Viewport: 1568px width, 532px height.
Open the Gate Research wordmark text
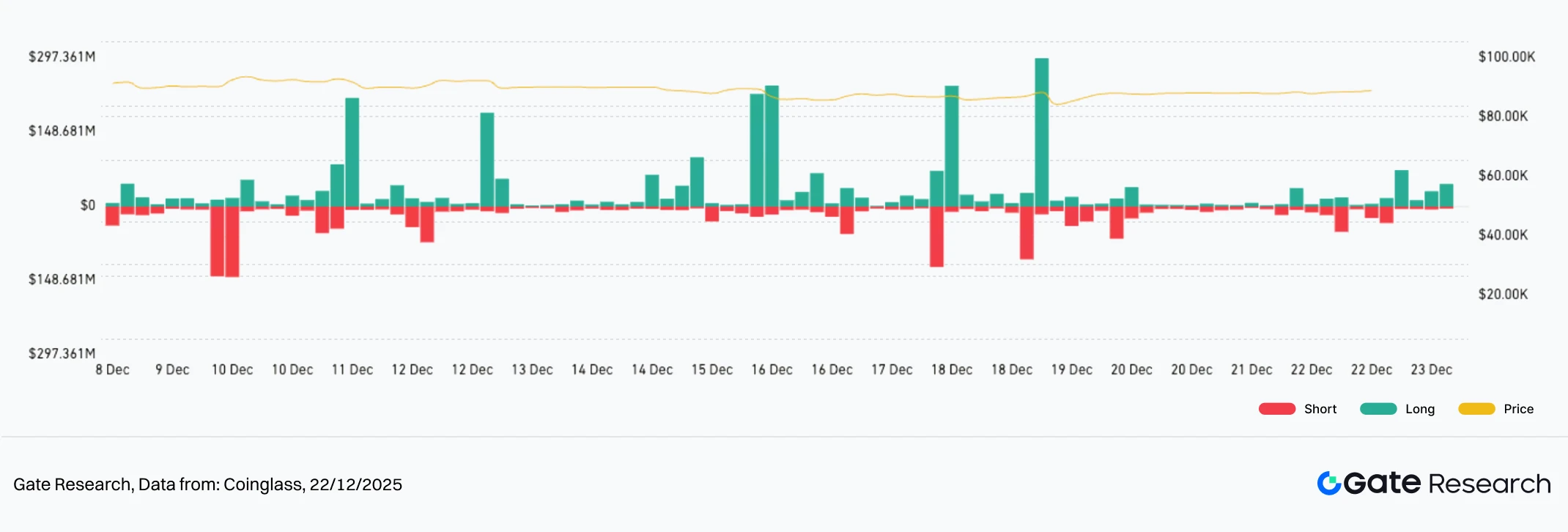coord(1447,484)
